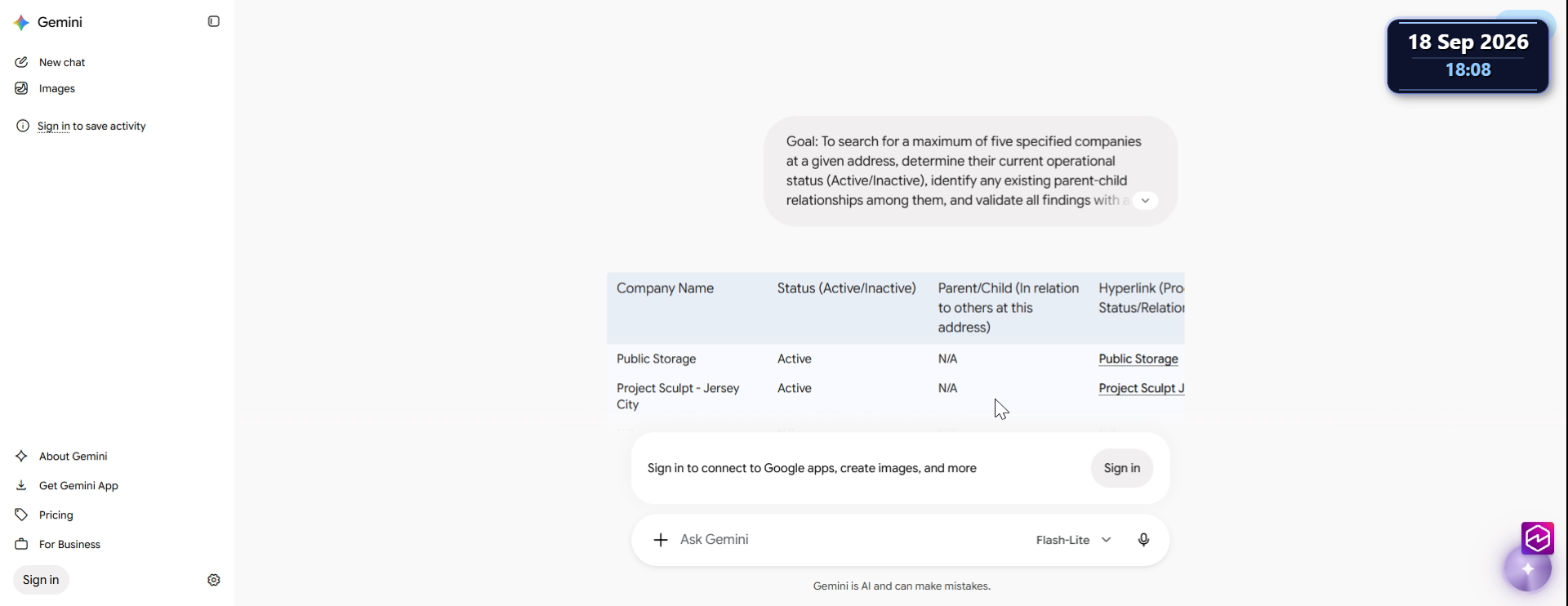The width and height of the screenshot is (1568, 606).
Task: Click the sidebar Sign in button
Action: click(41, 580)
